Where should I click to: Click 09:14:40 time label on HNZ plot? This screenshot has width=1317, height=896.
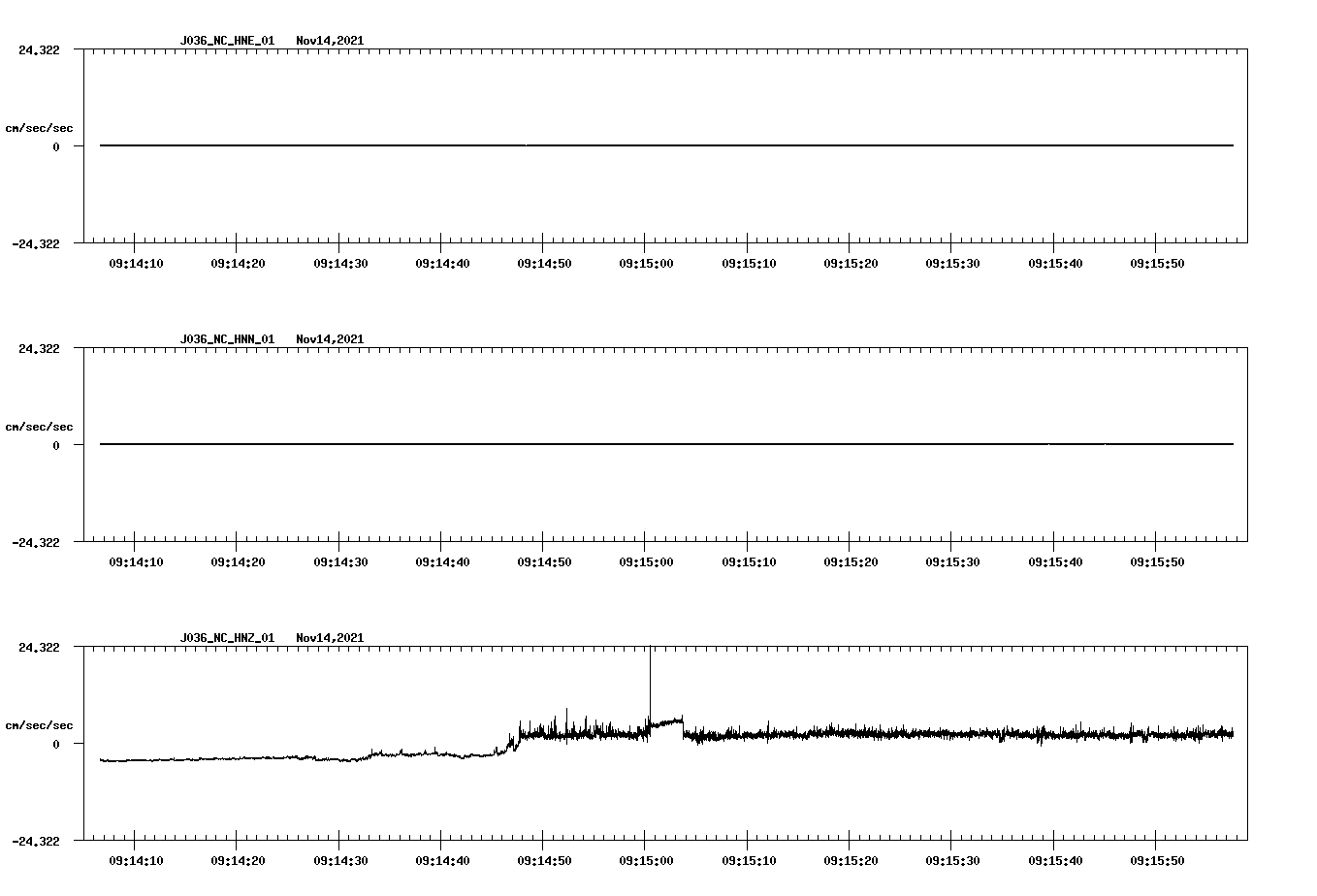442,861
